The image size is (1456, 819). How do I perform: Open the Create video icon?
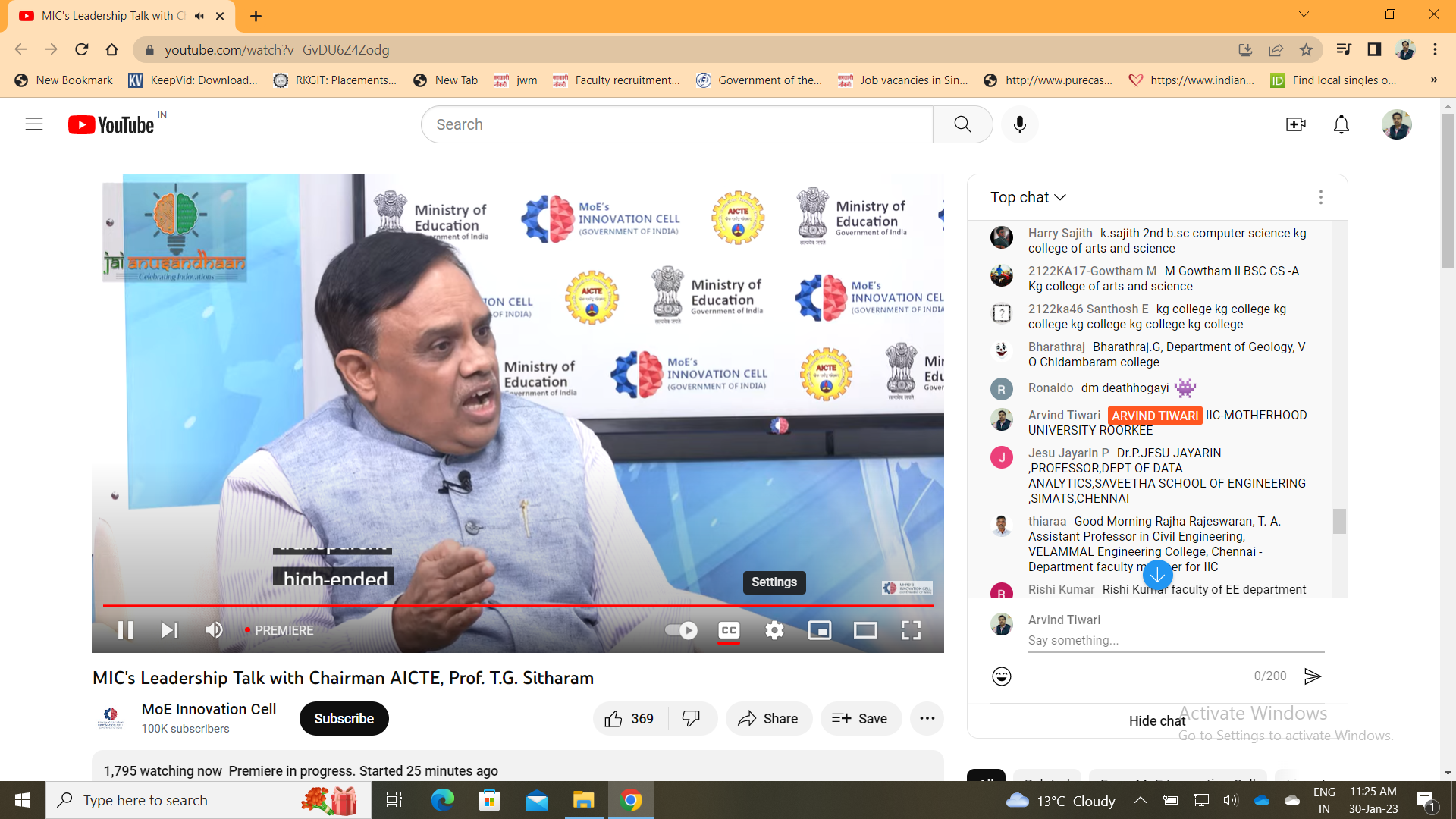point(1296,124)
